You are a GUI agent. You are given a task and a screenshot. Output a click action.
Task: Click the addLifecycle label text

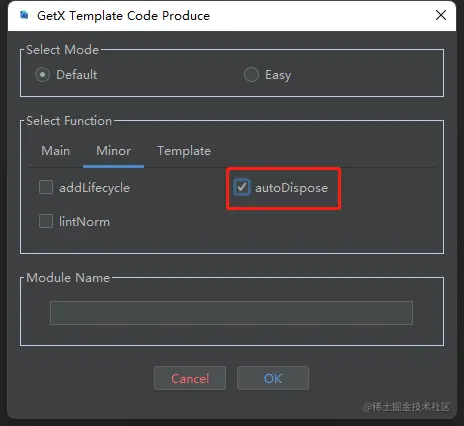(94, 188)
